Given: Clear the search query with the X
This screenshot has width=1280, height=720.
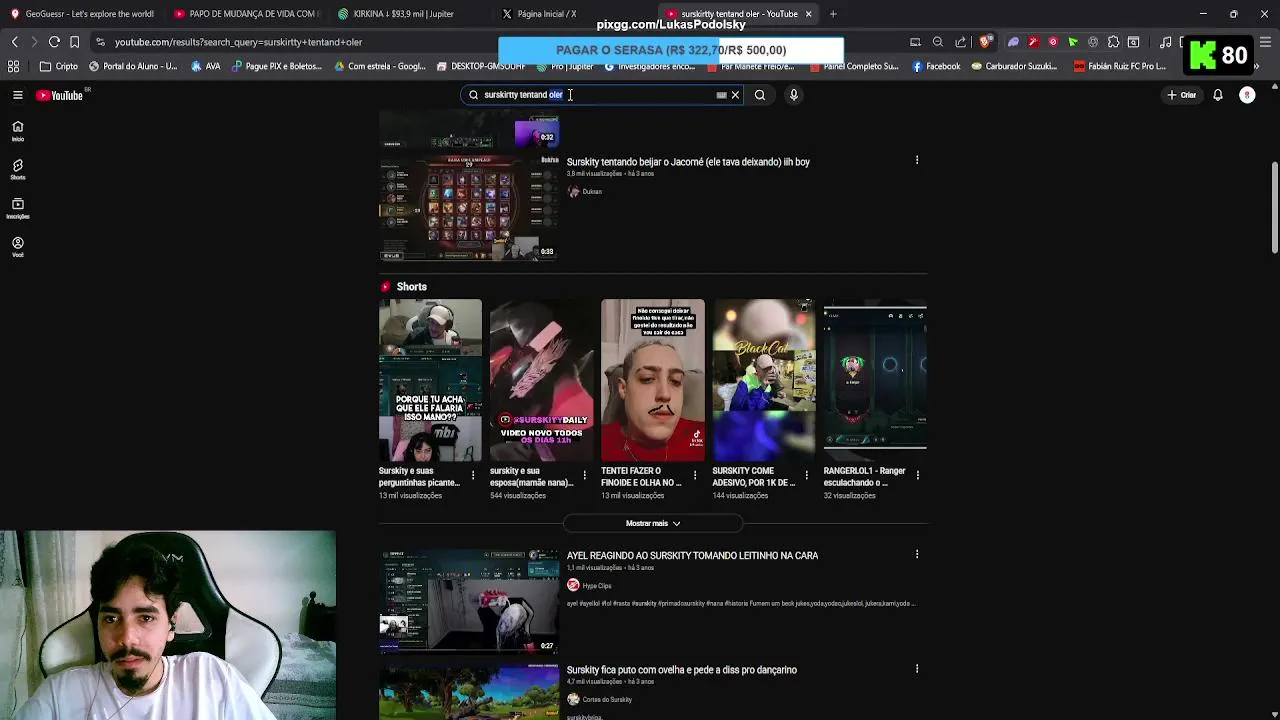Looking at the screenshot, I should [735, 95].
